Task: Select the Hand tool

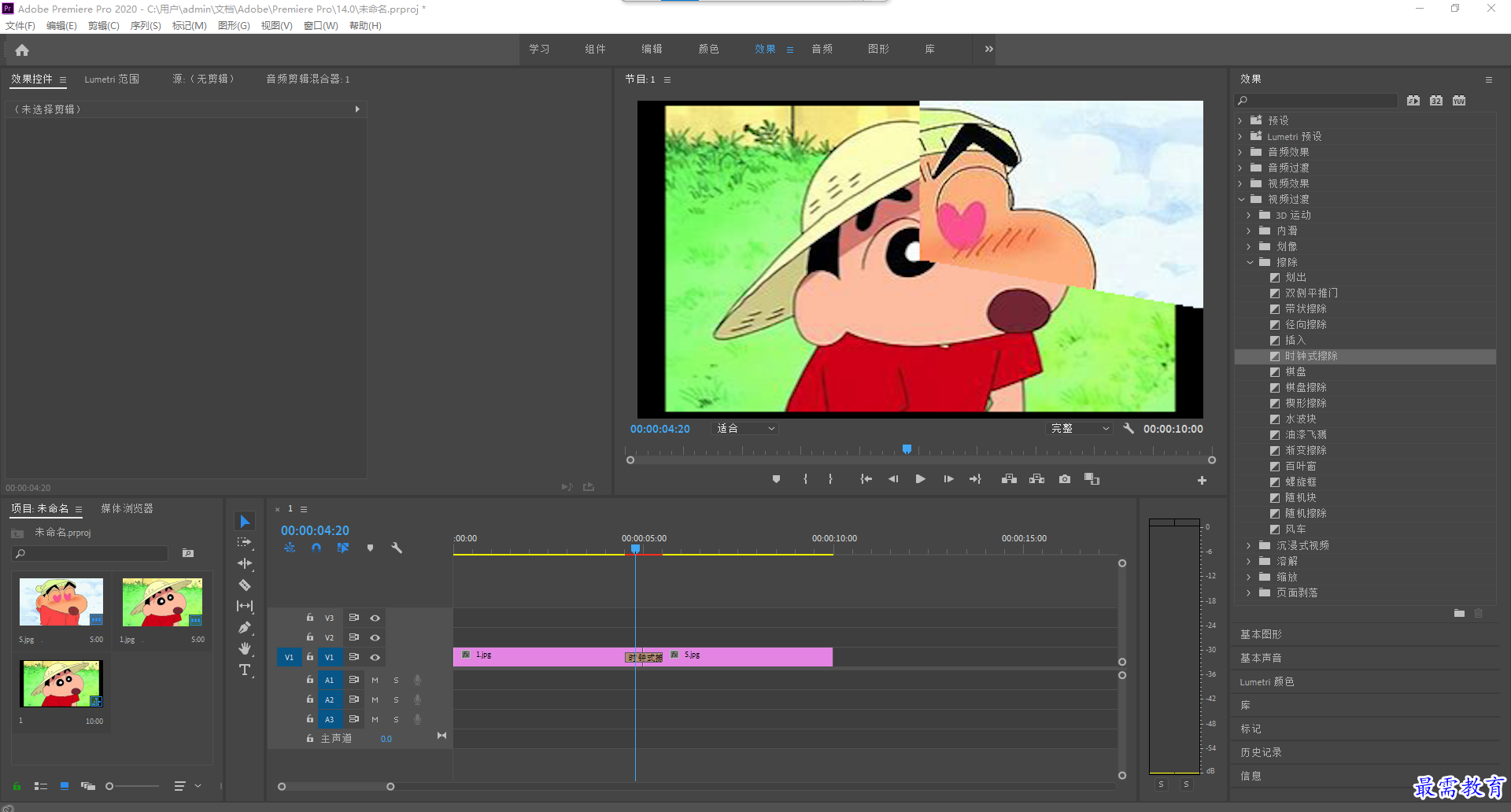Action: pyautogui.click(x=245, y=648)
